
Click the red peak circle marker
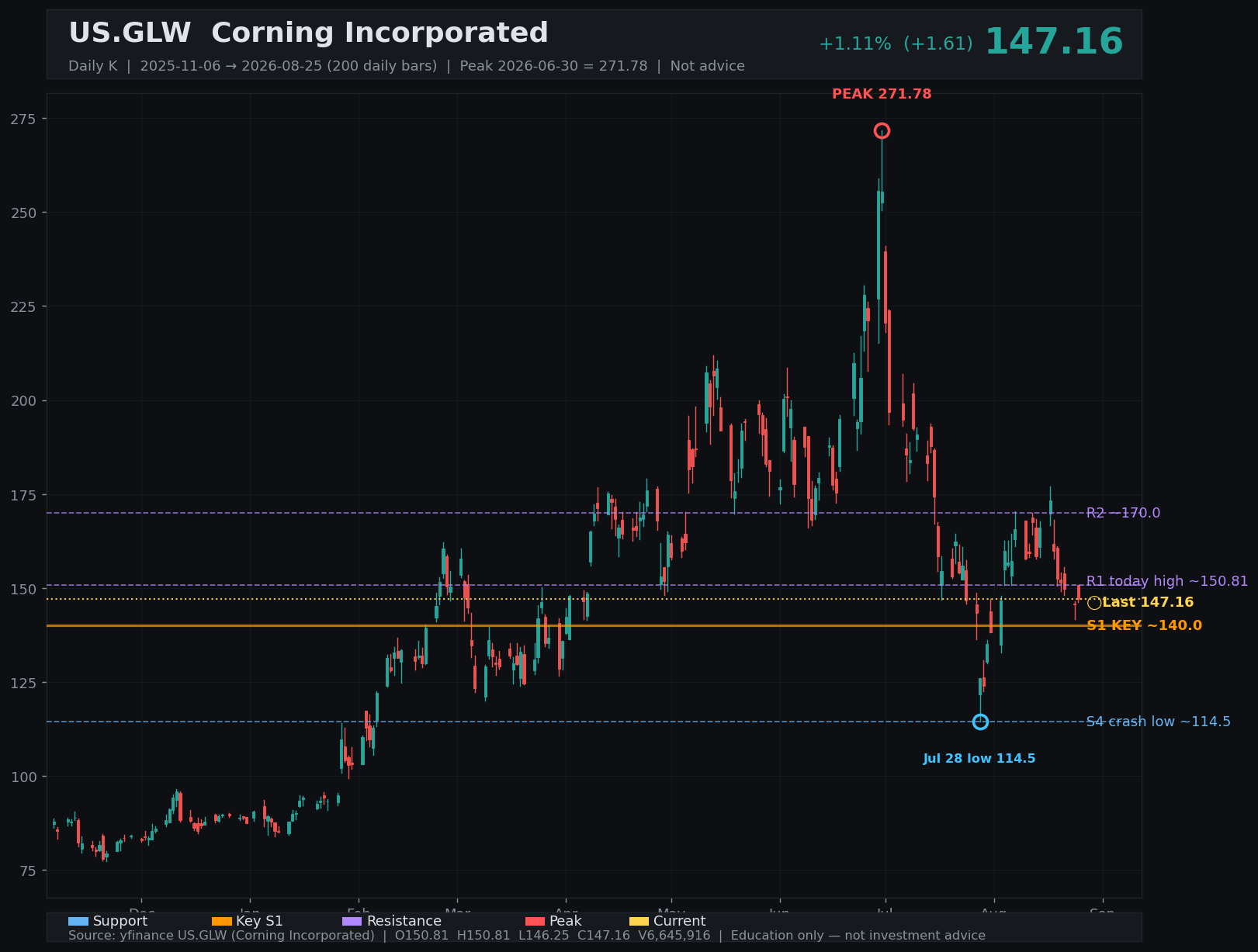882,131
